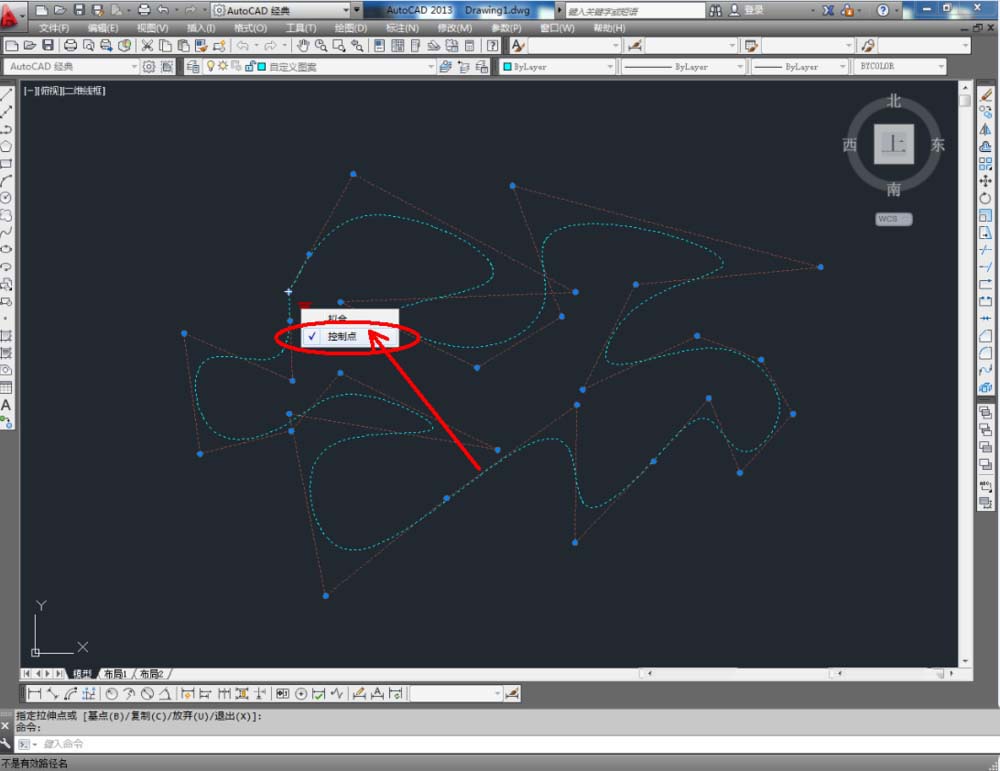Select the Spline draw tool
Viewport: 1000px width, 771px height.
tap(6, 232)
